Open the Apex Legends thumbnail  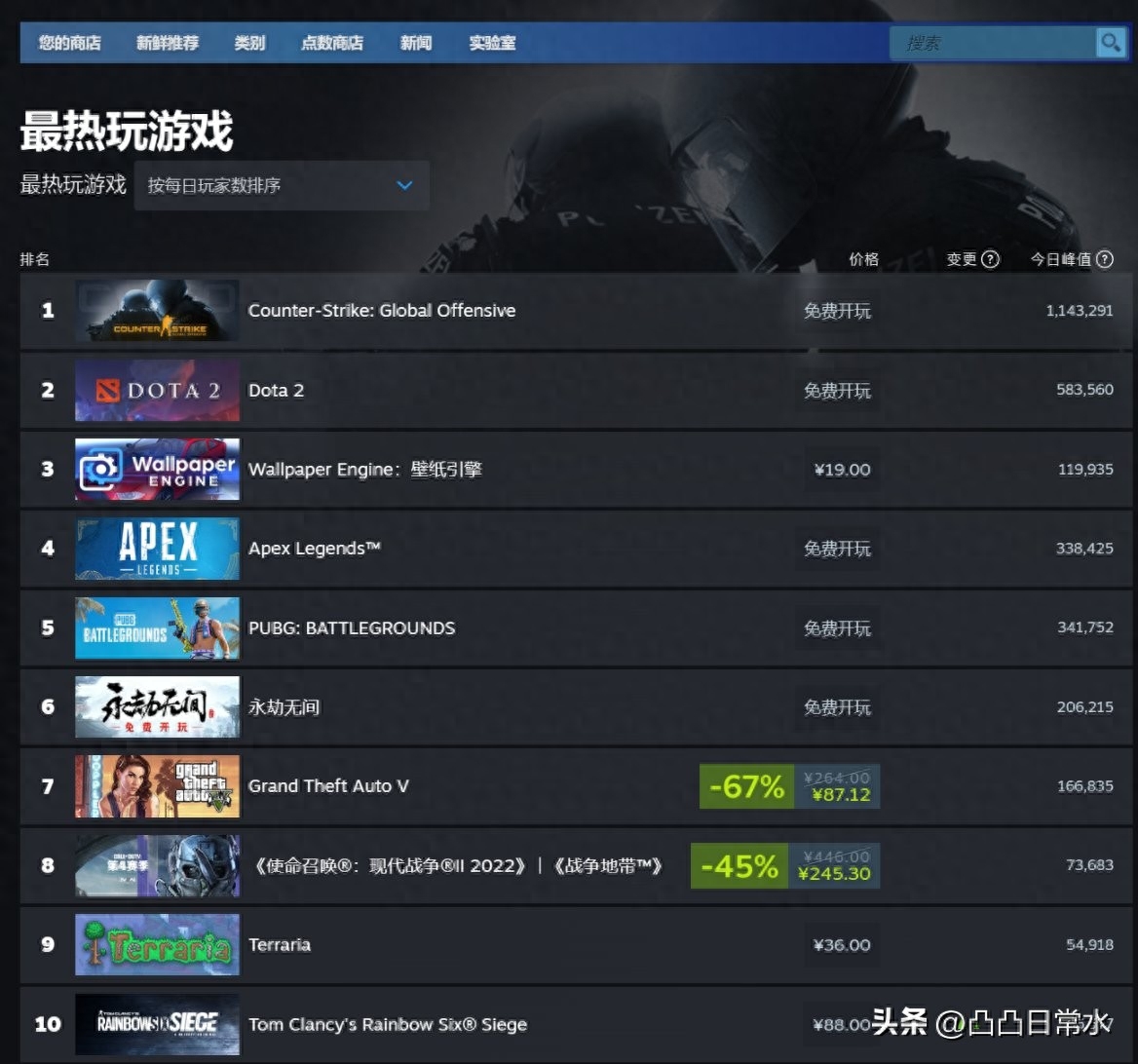(x=157, y=549)
